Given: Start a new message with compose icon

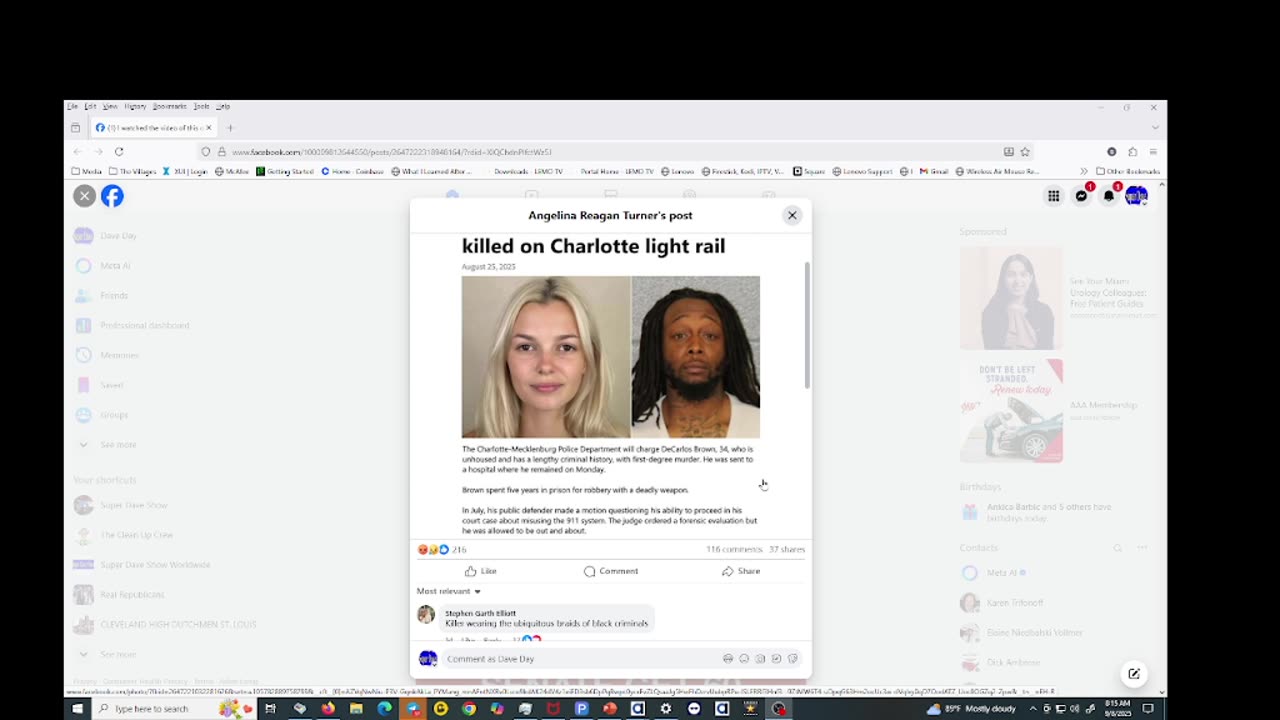Looking at the screenshot, I should (x=1134, y=674).
